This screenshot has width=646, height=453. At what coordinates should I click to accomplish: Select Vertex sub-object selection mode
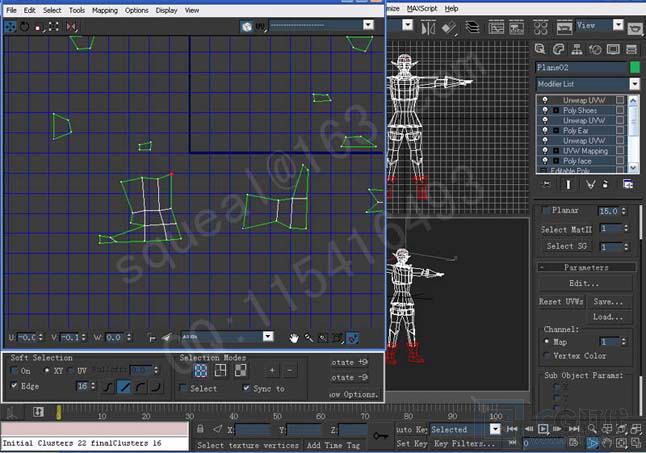200,371
